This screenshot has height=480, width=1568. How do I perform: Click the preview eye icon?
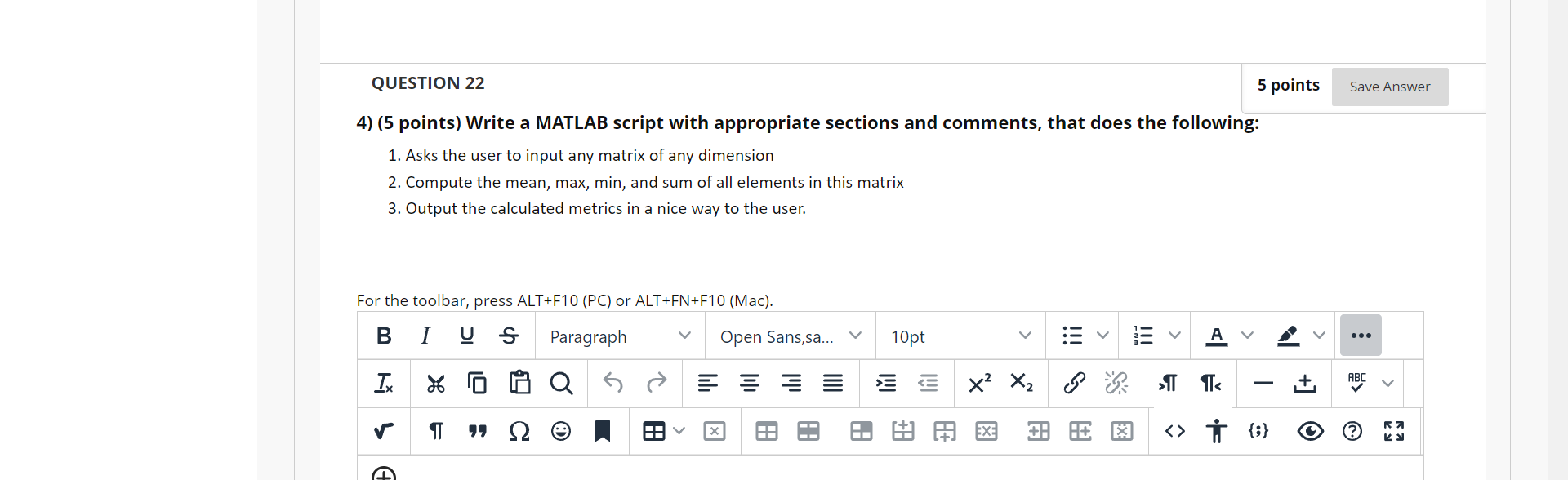pyautogui.click(x=1310, y=431)
